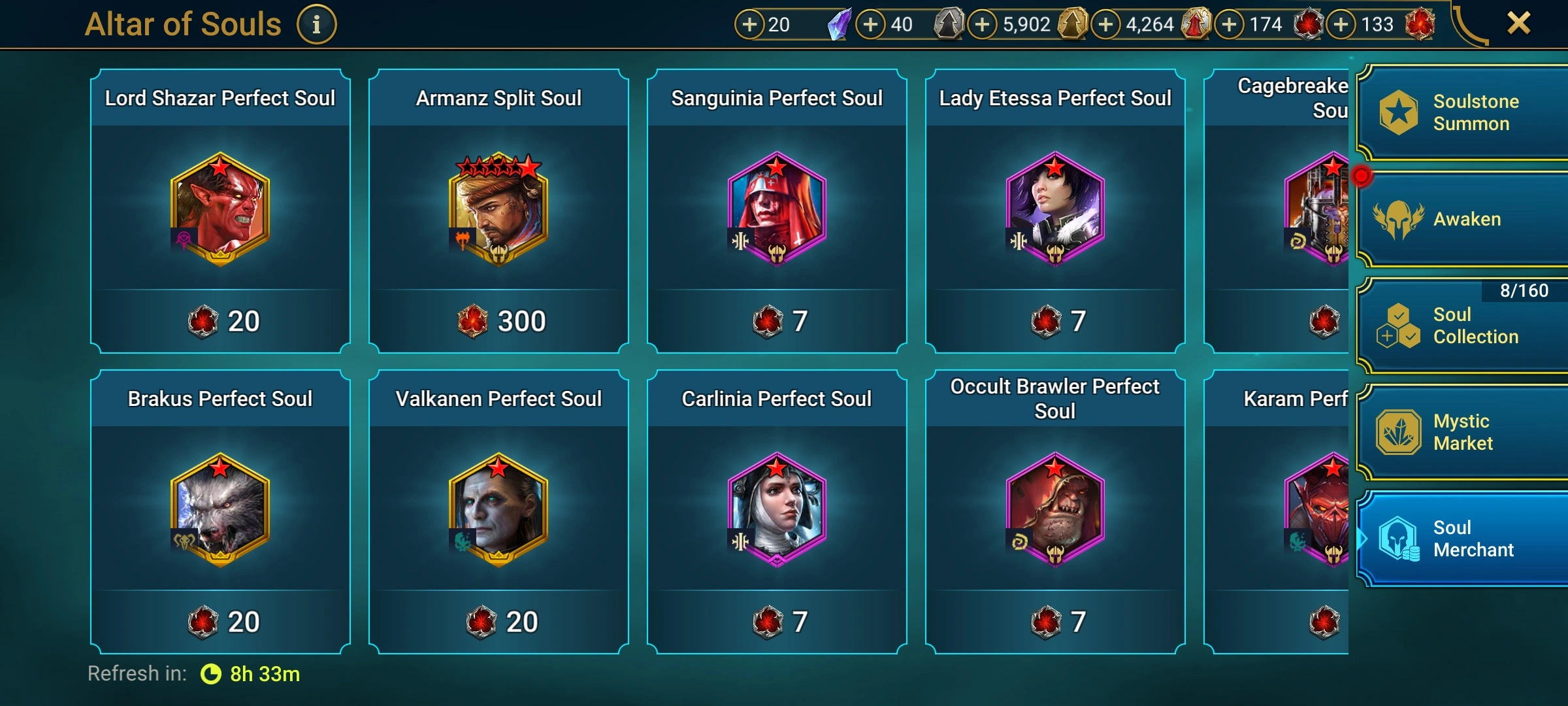Add more soul coins showing 174
Screen dimensions: 1568x706
1229,24
